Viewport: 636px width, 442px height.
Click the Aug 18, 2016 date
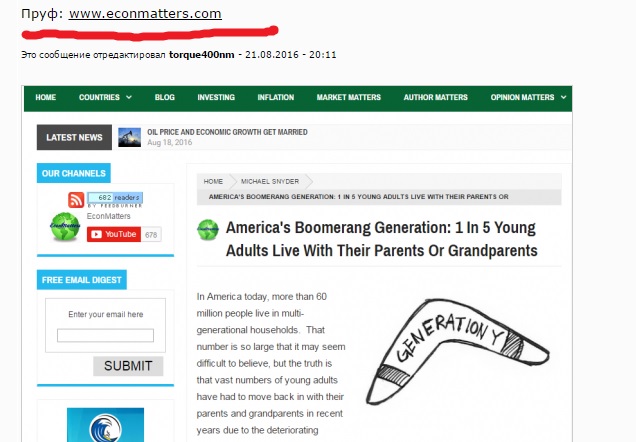pyautogui.click(x=170, y=142)
